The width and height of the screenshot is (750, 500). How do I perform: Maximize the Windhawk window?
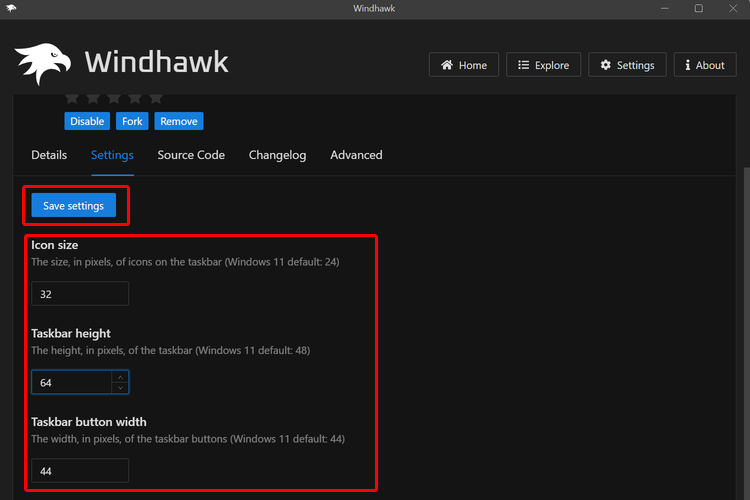click(699, 9)
